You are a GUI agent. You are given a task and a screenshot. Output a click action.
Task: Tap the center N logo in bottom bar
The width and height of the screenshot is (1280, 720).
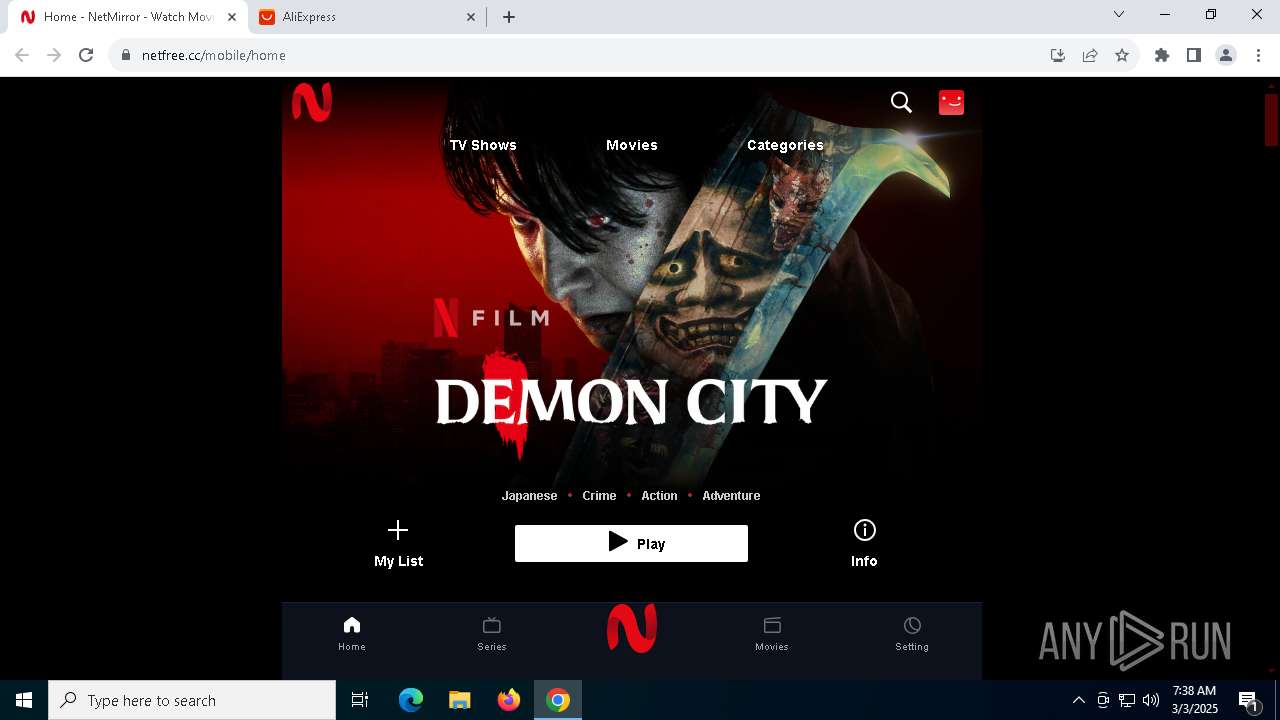[x=632, y=628]
